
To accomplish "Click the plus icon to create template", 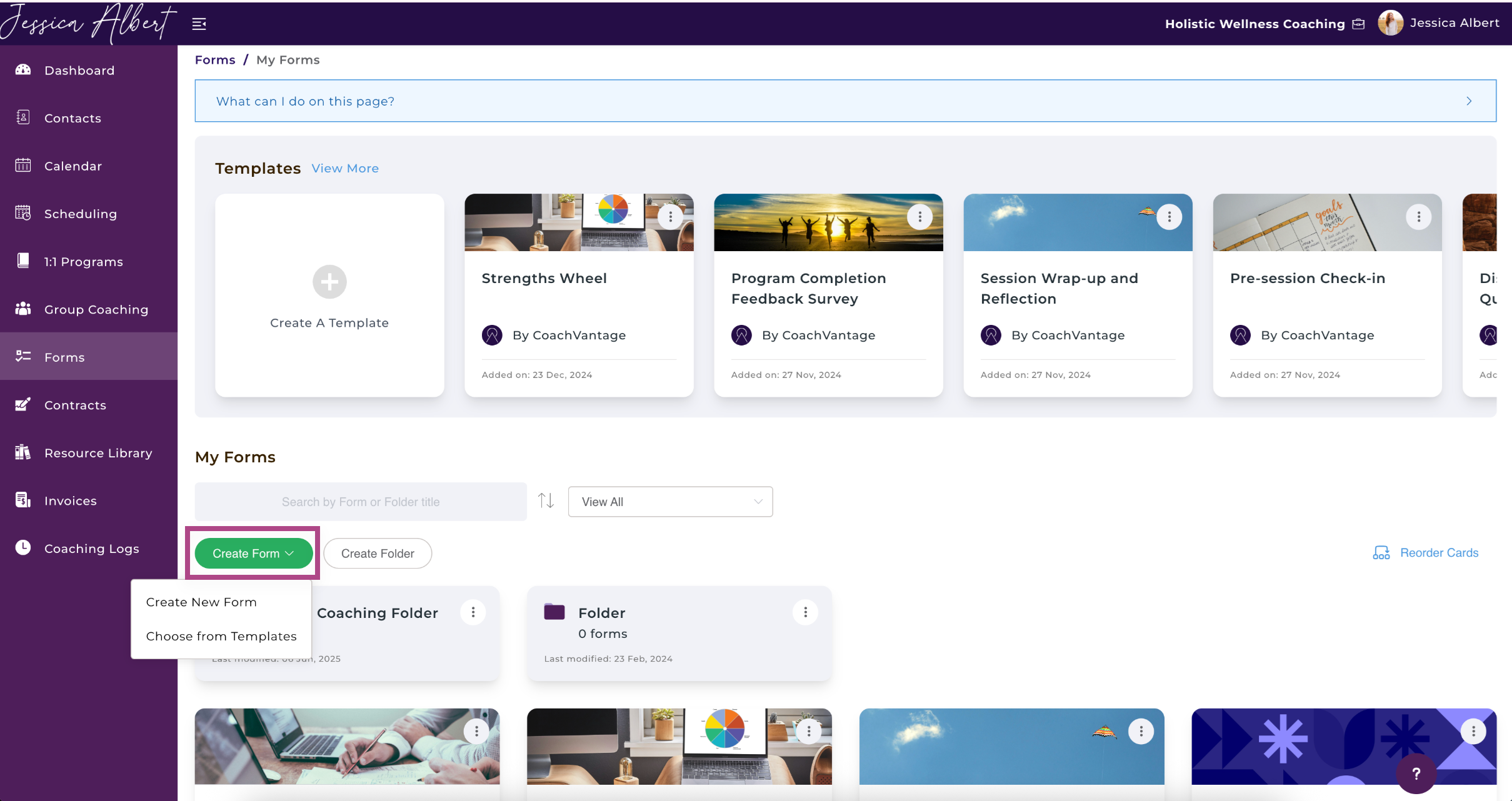I will [329, 282].
